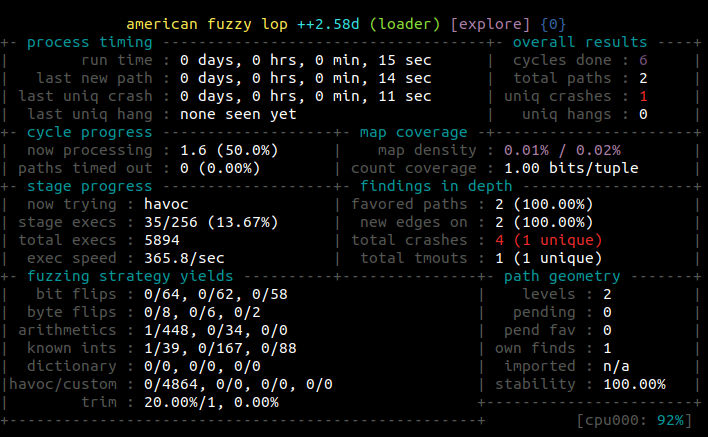
Task: Select the red uniq crashes count
Action: (644, 96)
